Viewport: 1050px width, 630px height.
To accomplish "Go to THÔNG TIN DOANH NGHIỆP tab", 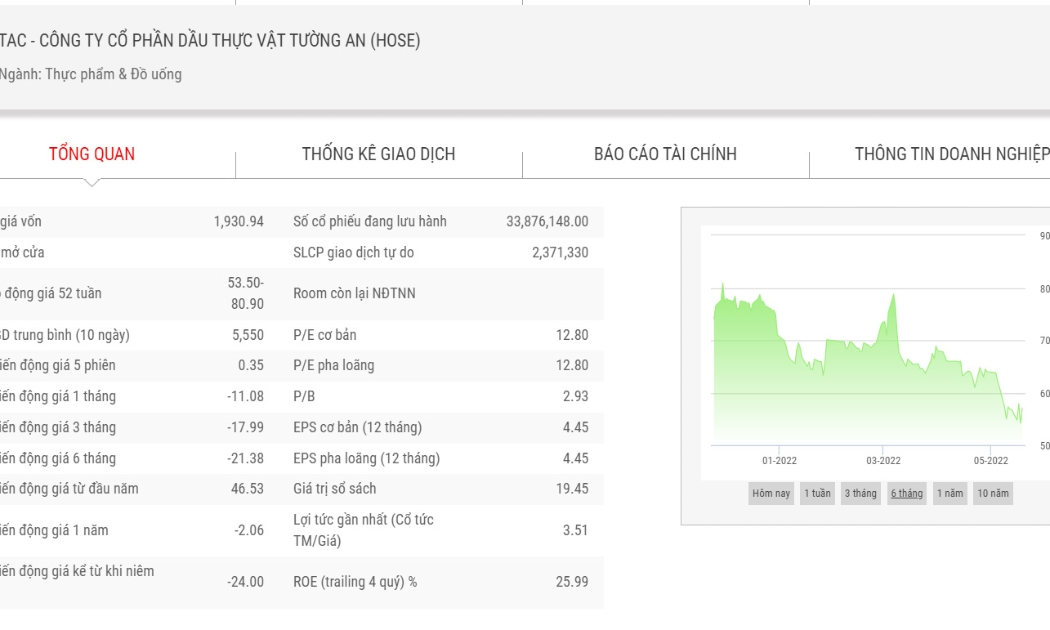I will click(952, 154).
